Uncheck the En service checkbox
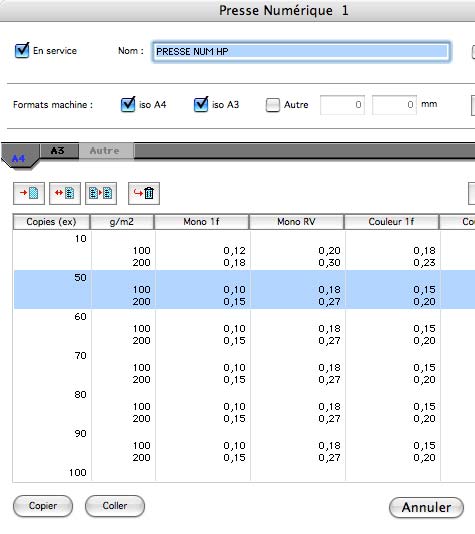Screen dimensions: 475x534 [22, 51]
